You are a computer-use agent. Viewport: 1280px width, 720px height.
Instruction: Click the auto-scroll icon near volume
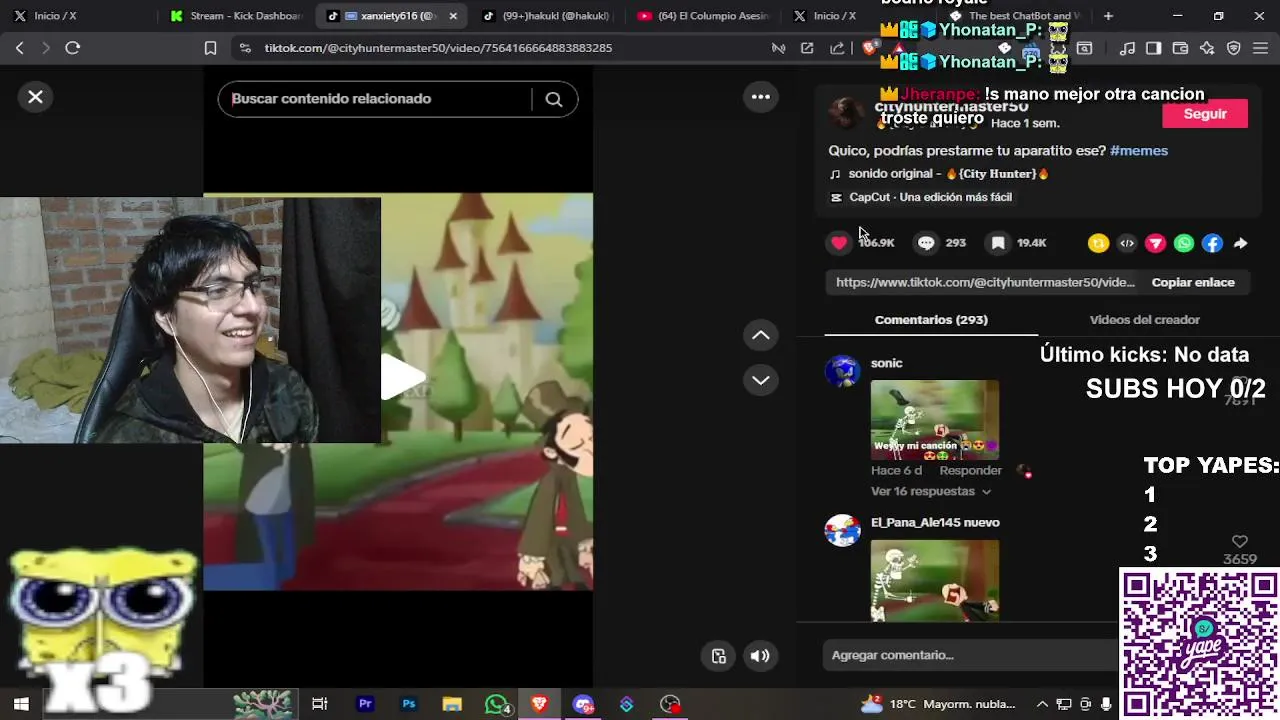click(718, 656)
